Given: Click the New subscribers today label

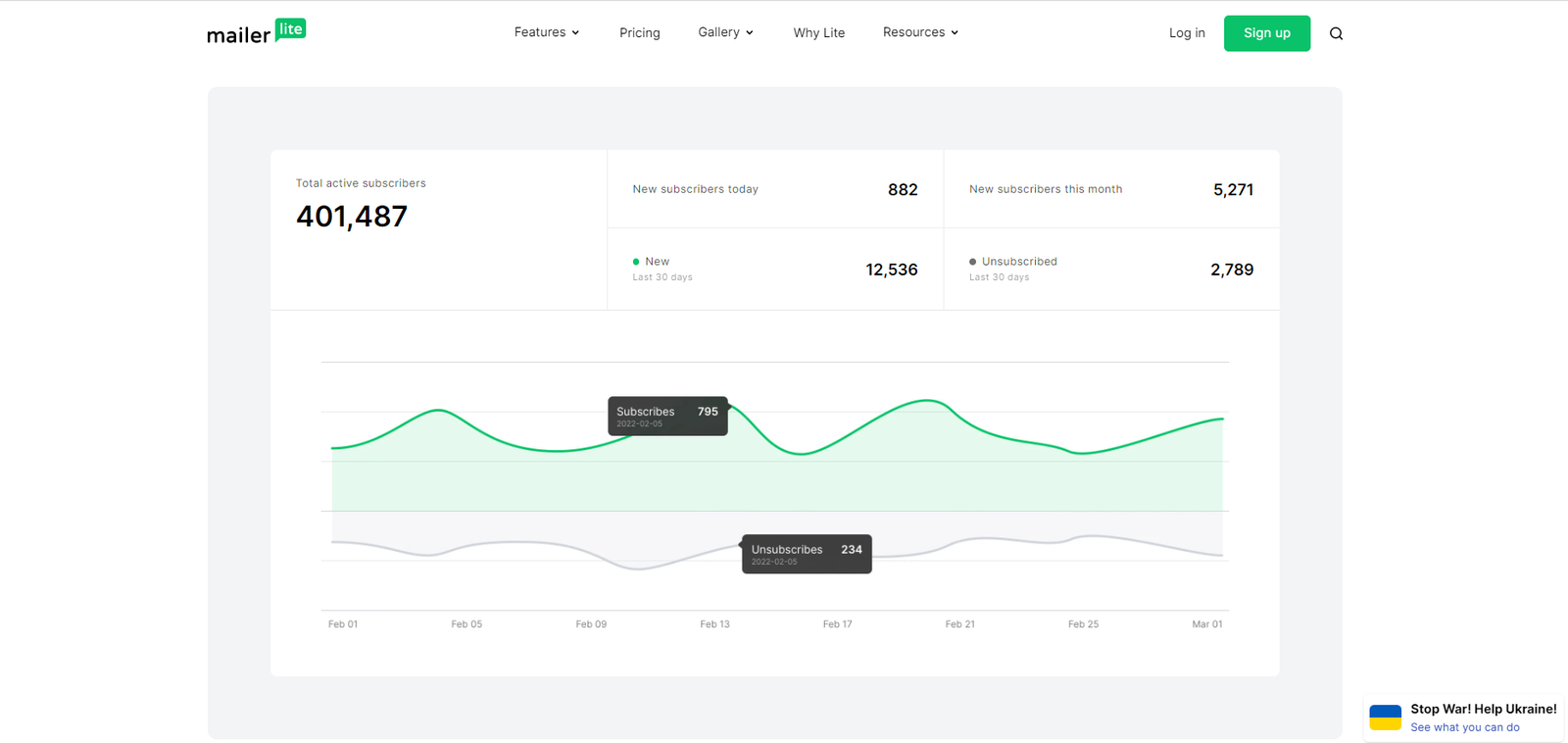Looking at the screenshot, I should pos(696,189).
